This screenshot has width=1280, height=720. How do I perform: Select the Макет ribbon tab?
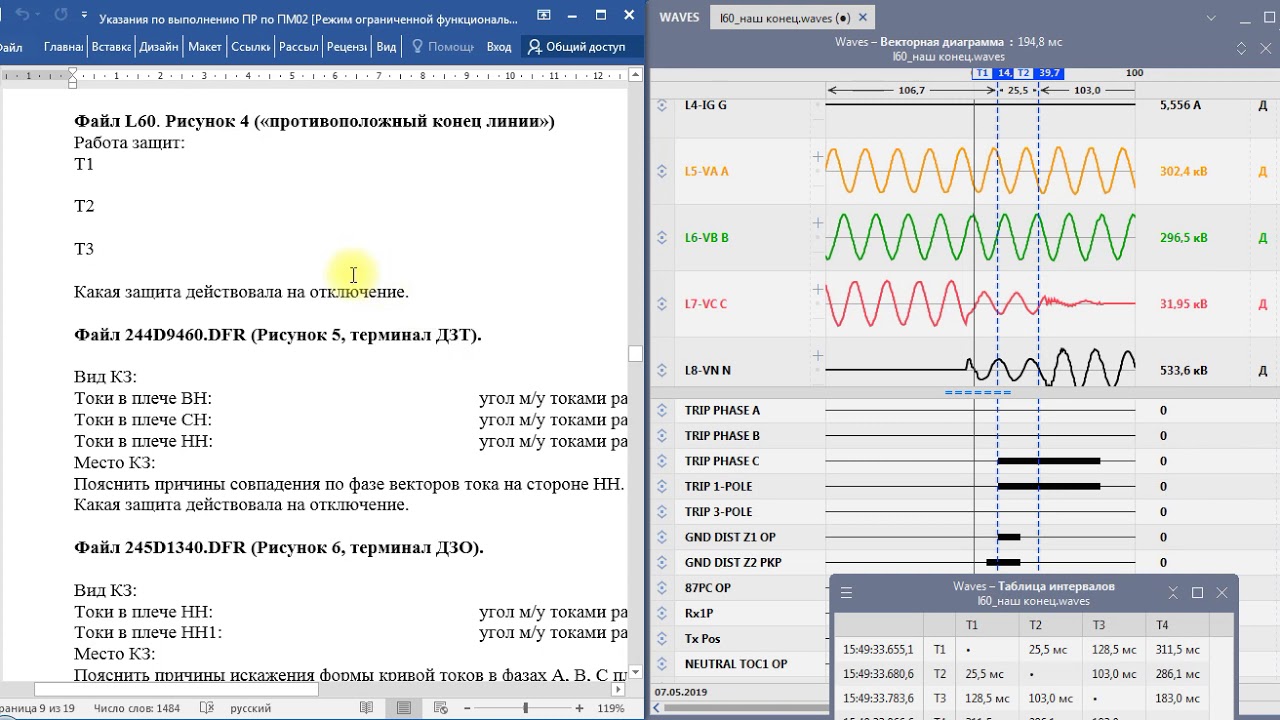click(x=205, y=47)
